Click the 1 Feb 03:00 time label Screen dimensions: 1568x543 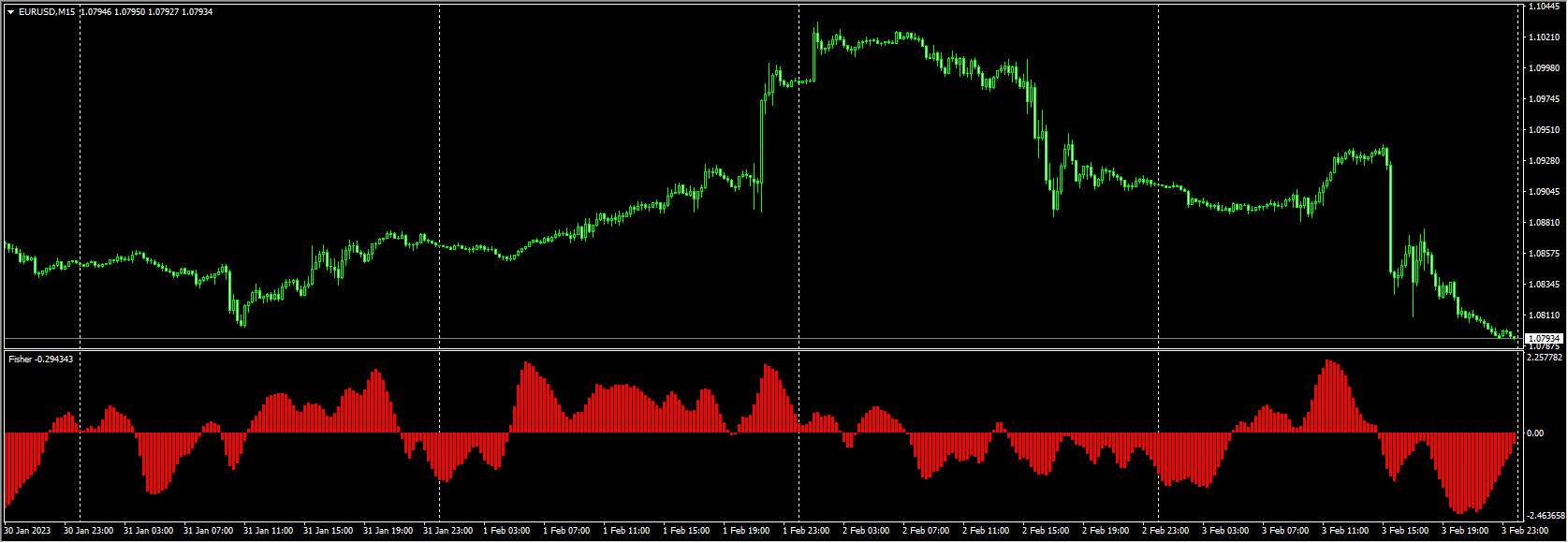(x=506, y=531)
